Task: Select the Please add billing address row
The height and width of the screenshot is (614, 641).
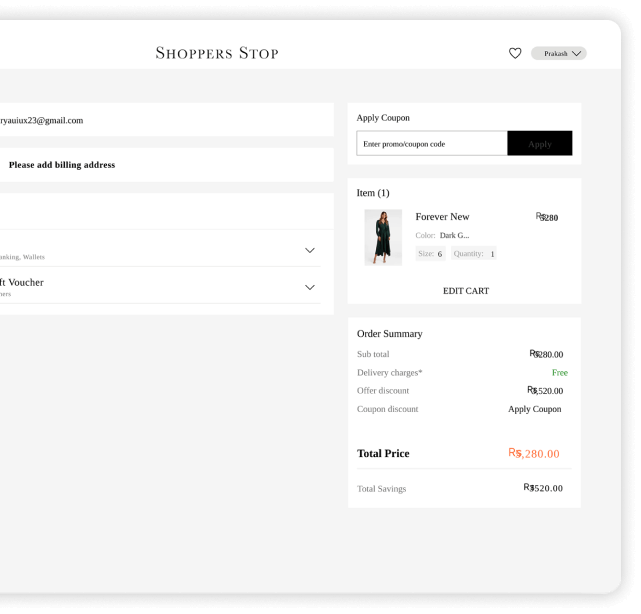Action: point(62,165)
